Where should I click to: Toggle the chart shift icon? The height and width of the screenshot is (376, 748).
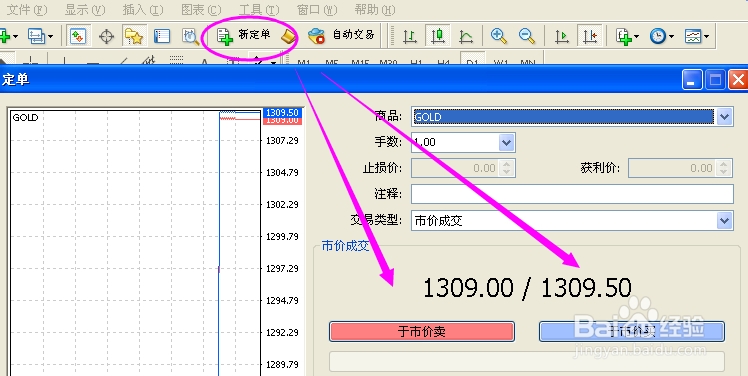coord(590,36)
